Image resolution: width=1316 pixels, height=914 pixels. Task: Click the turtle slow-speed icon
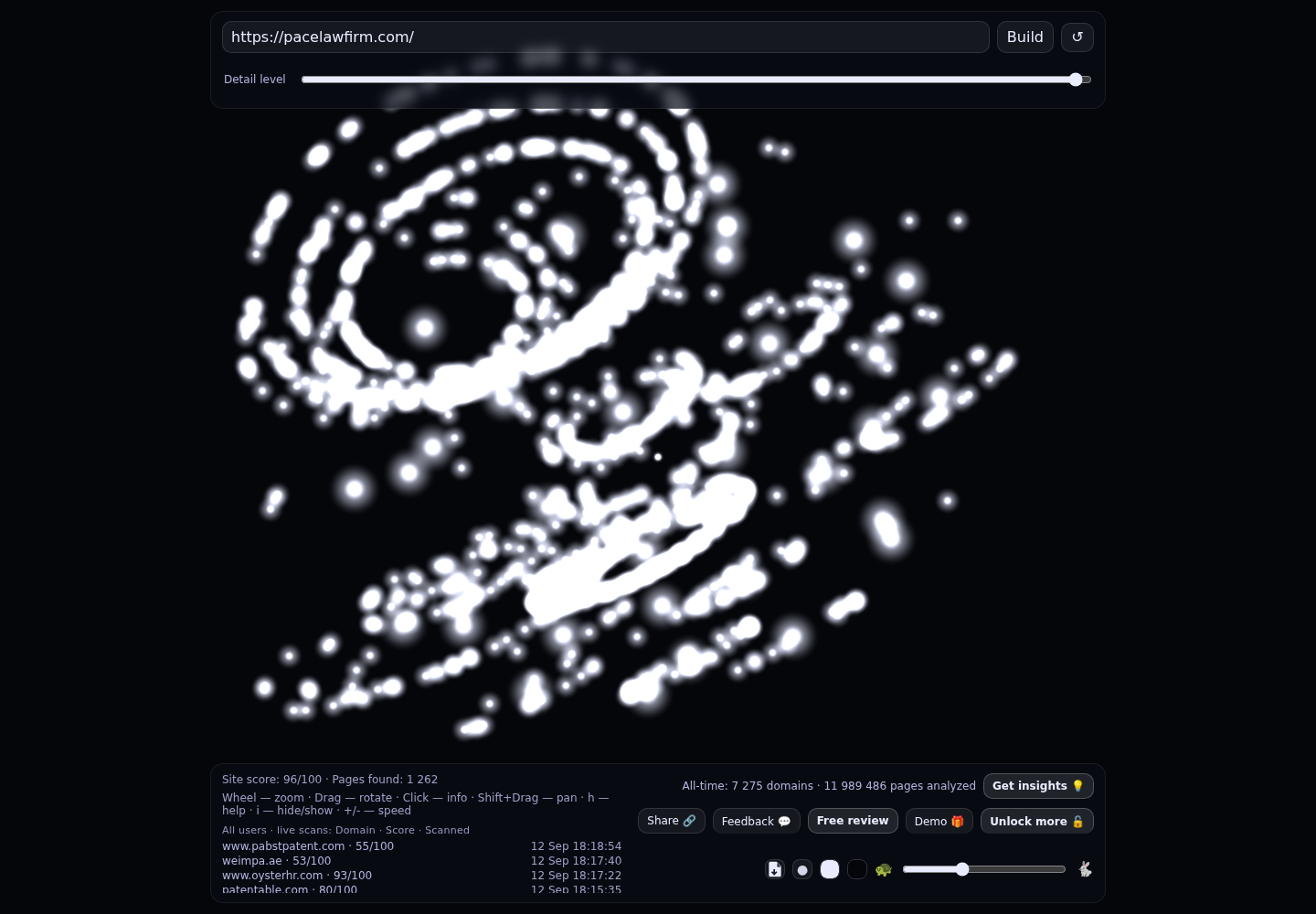(883, 869)
